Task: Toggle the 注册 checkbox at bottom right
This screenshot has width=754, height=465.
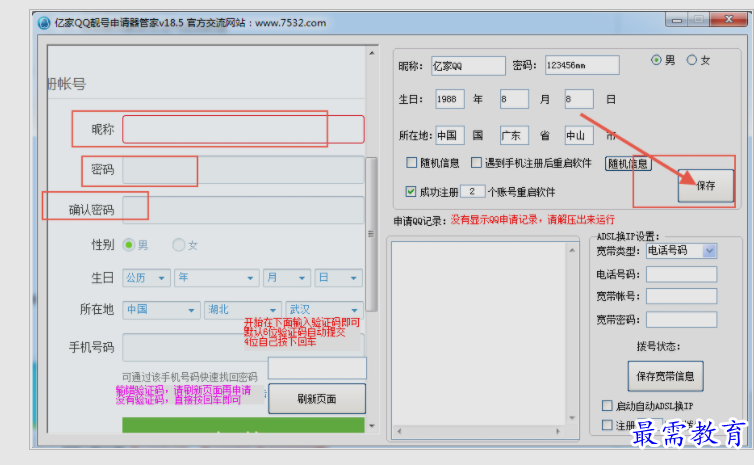Action: point(607,425)
